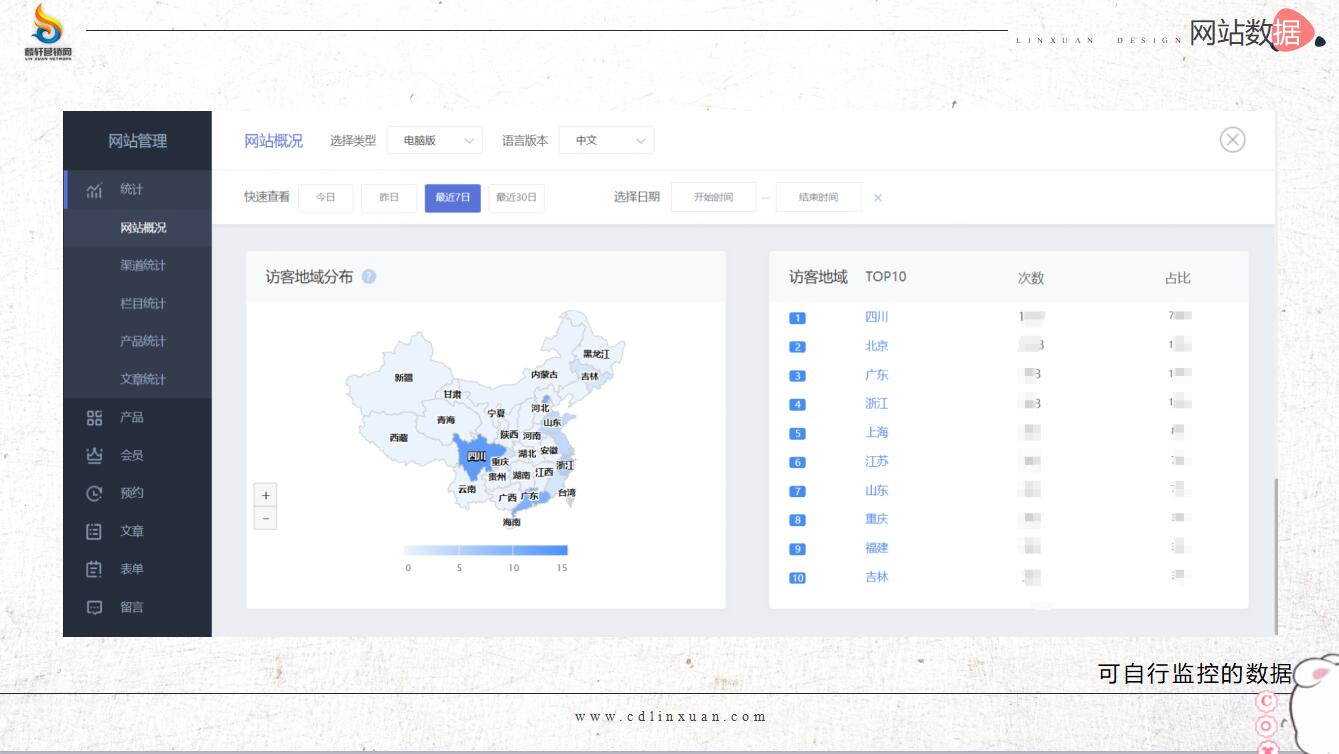This screenshot has height=754, width=1339.
Task: Click the 占比 column header
Action: [x=1178, y=278]
